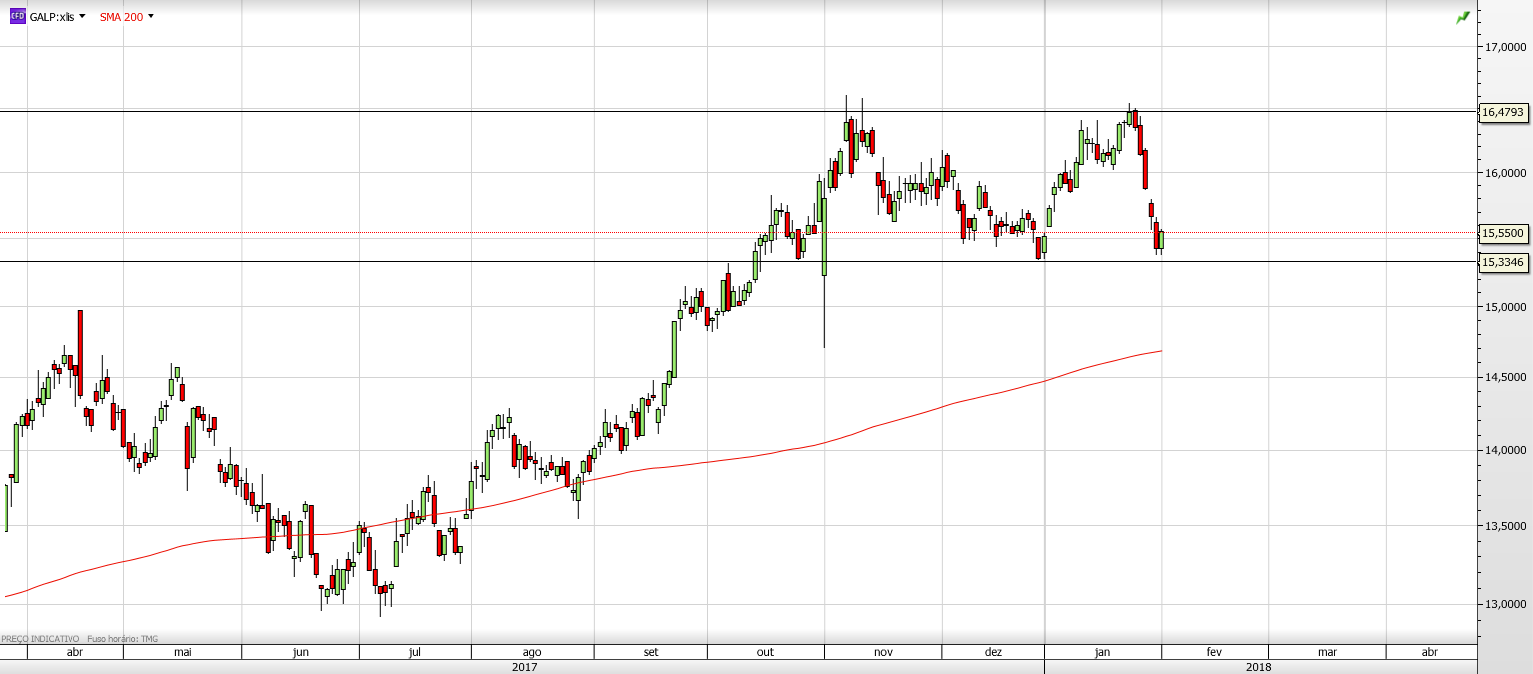Click the Fuso horário: TMG timezone text

click(122, 638)
